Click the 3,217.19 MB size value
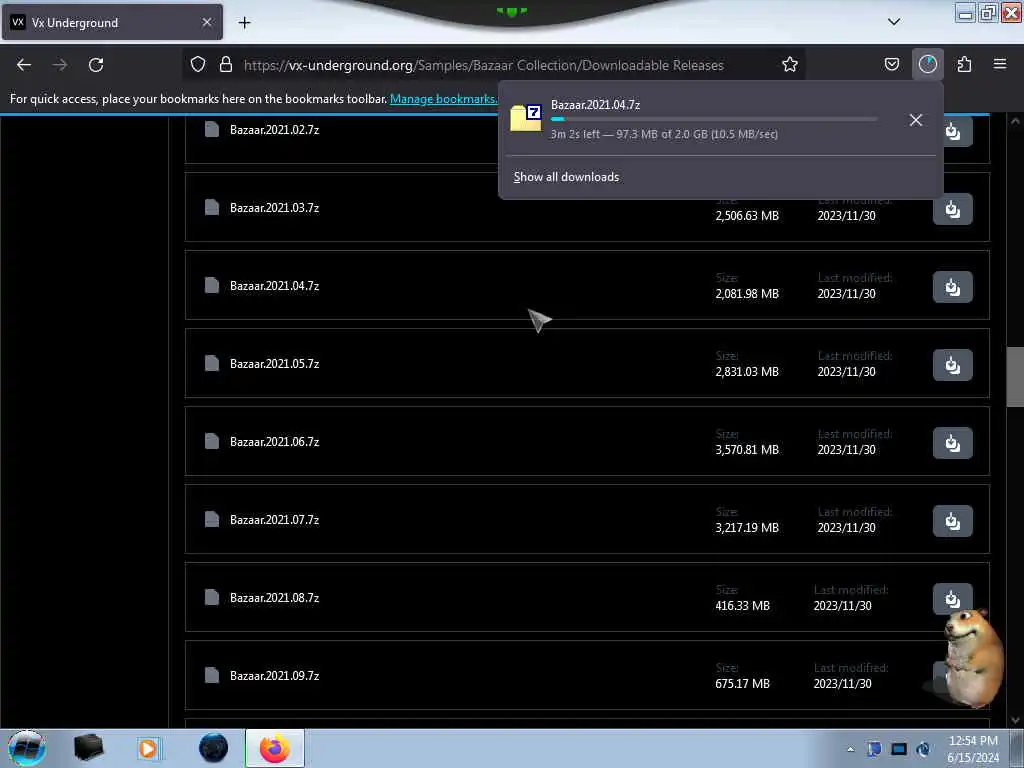Screen dimensions: 1024x768 coord(747,528)
